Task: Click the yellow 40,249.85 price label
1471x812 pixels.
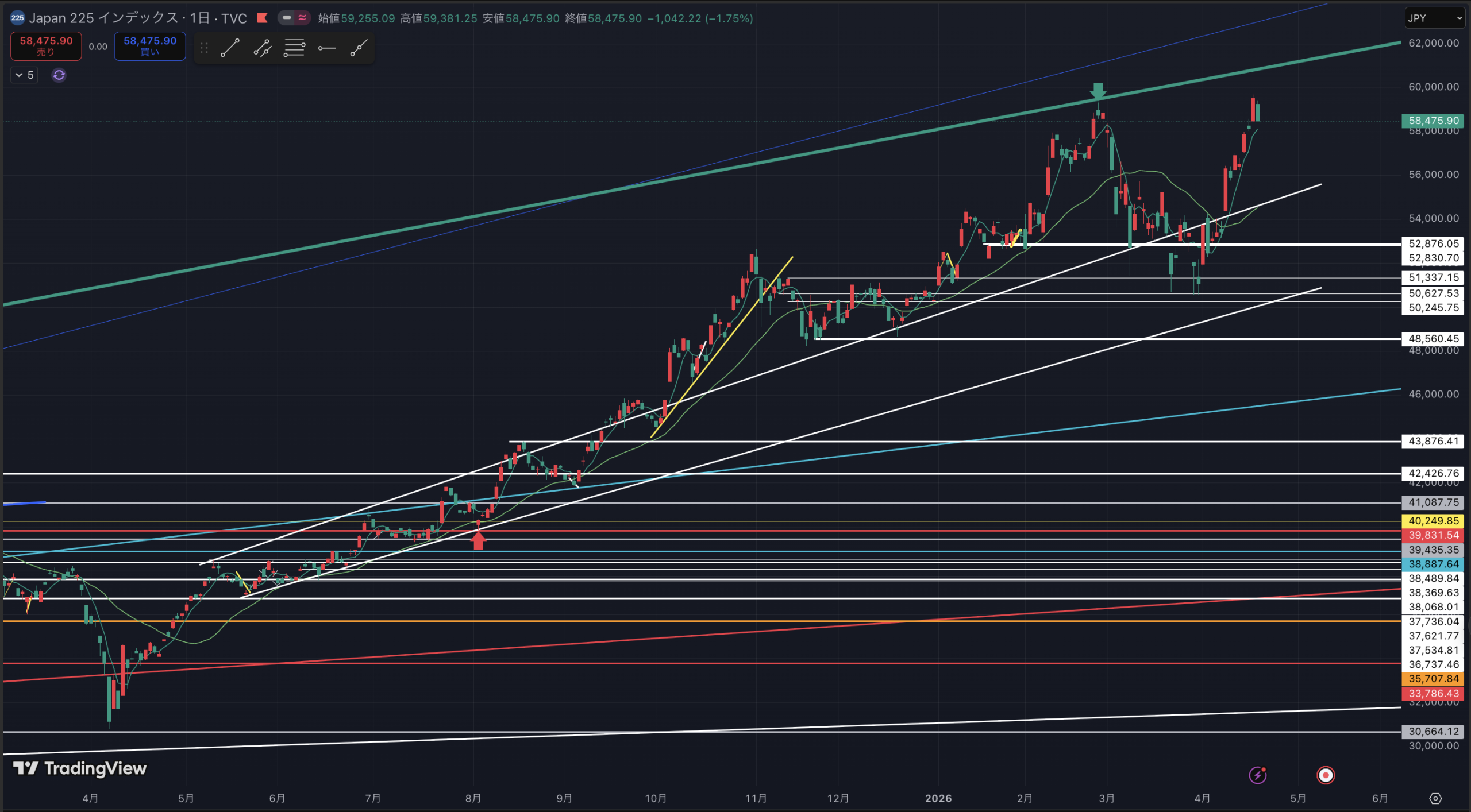Action: 1433,521
